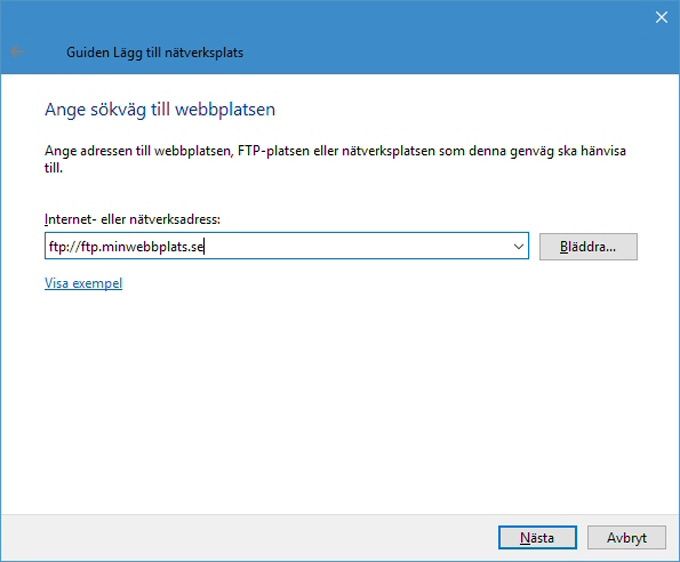Click the Bläddra... button

pyautogui.click(x=588, y=246)
